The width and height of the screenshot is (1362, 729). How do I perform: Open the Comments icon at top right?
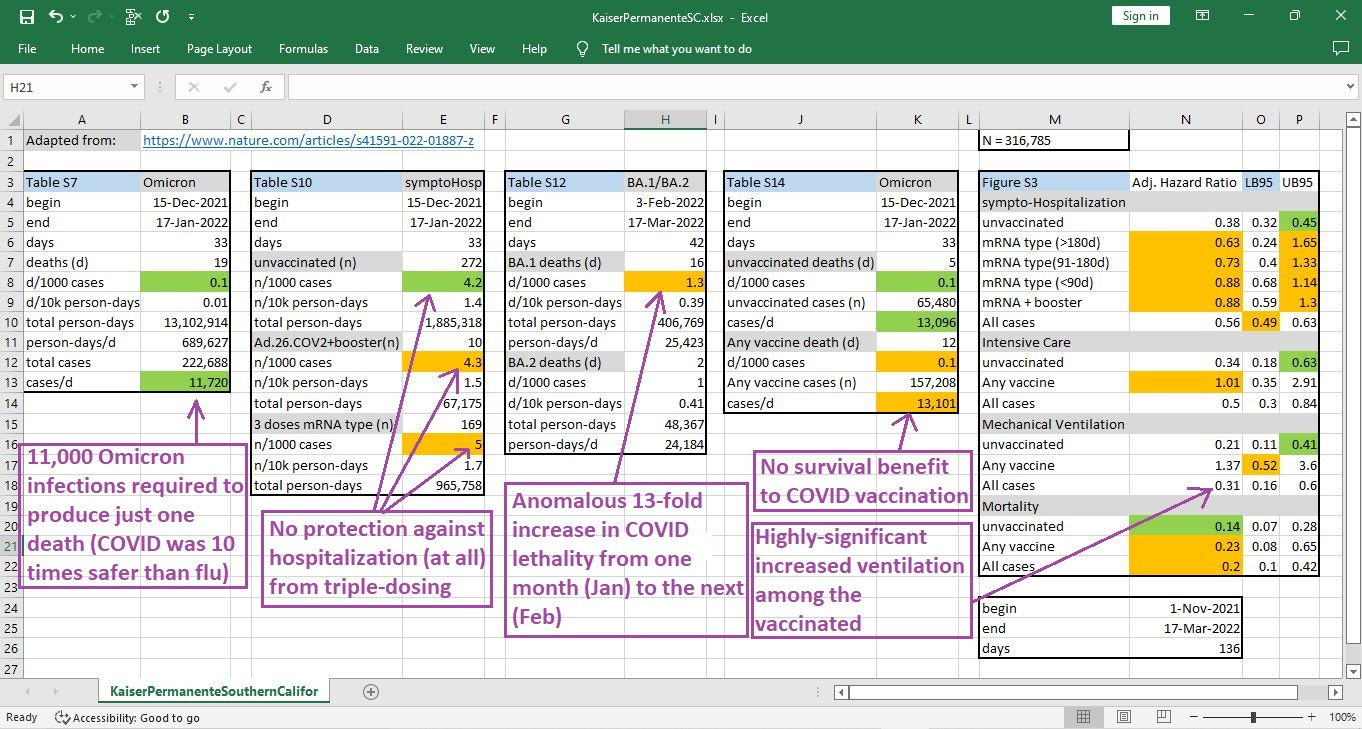pyautogui.click(x=1341, y=48)
